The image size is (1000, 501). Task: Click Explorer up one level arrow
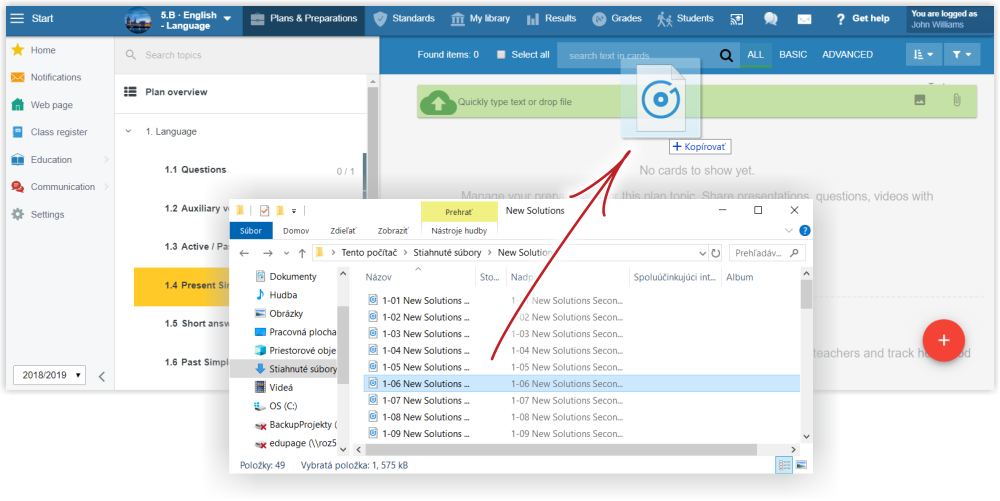coord(302,253)
